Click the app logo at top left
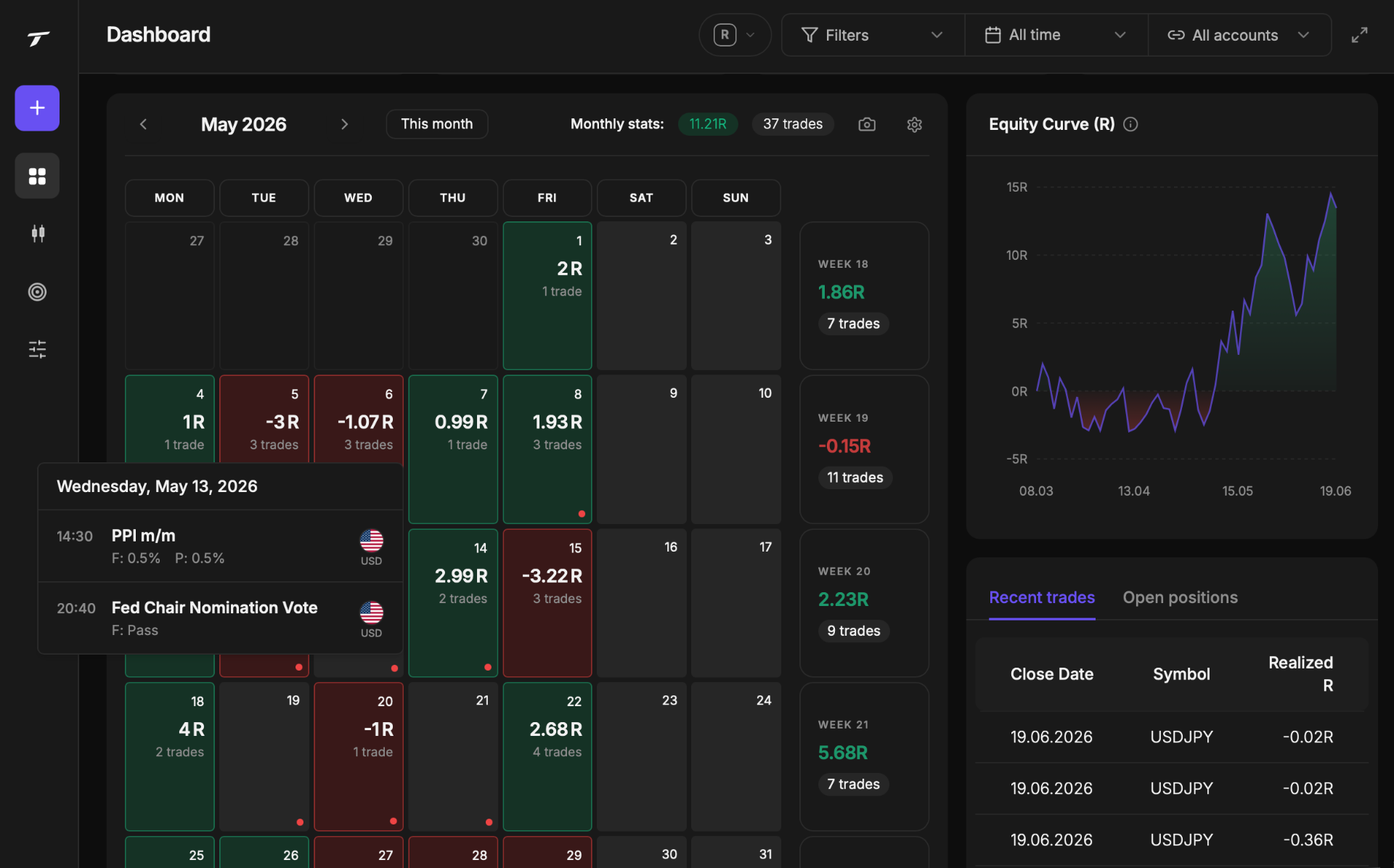Screen dimensions: 1394x868 pyautogui.click(x=38, y=38)
